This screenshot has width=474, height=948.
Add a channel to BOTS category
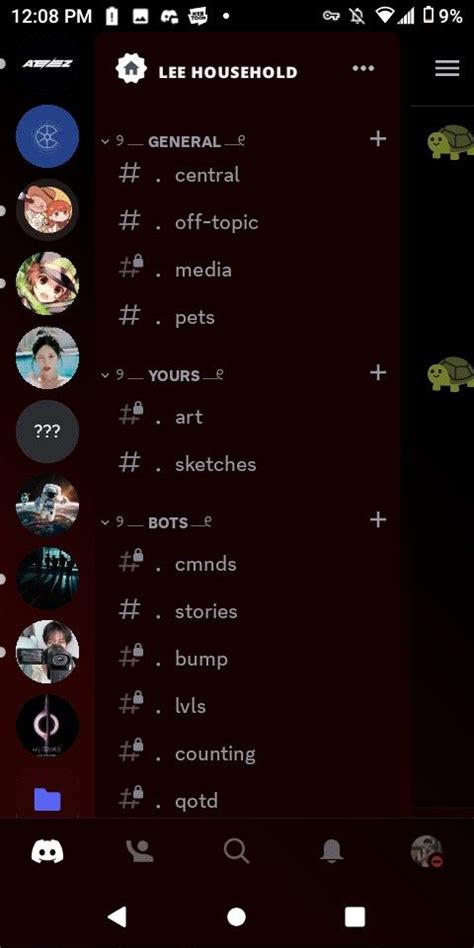(378, 519)
